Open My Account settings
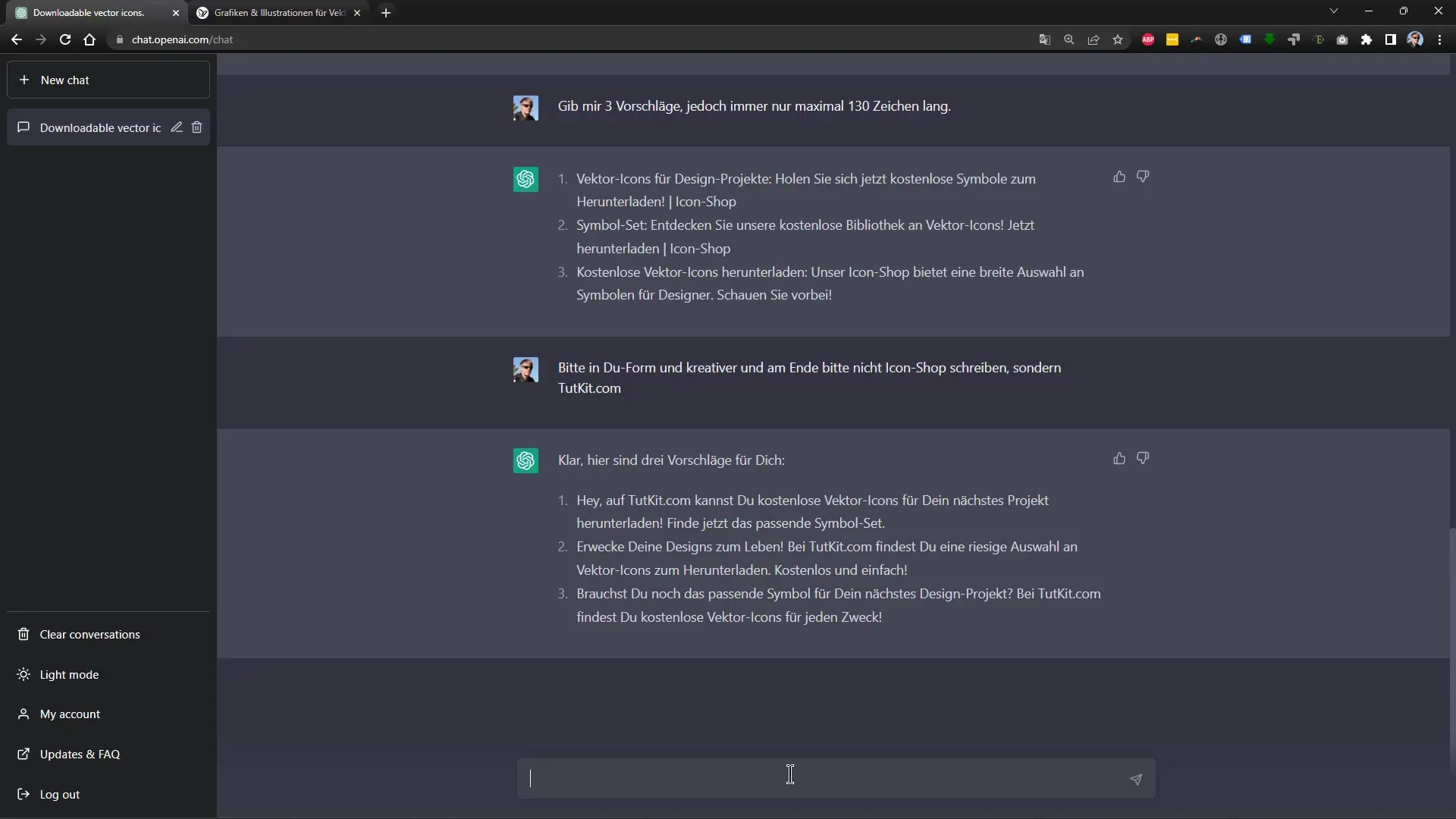 70,714
